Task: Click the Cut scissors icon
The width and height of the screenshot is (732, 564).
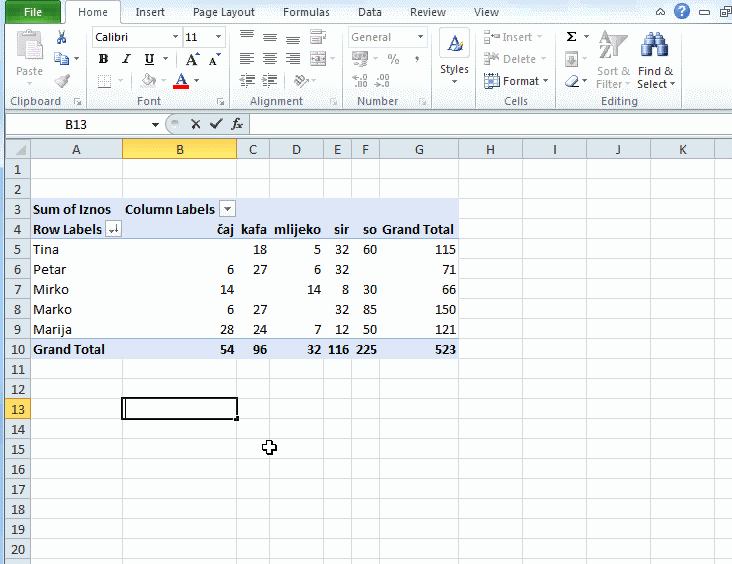Action: (62, 37)
